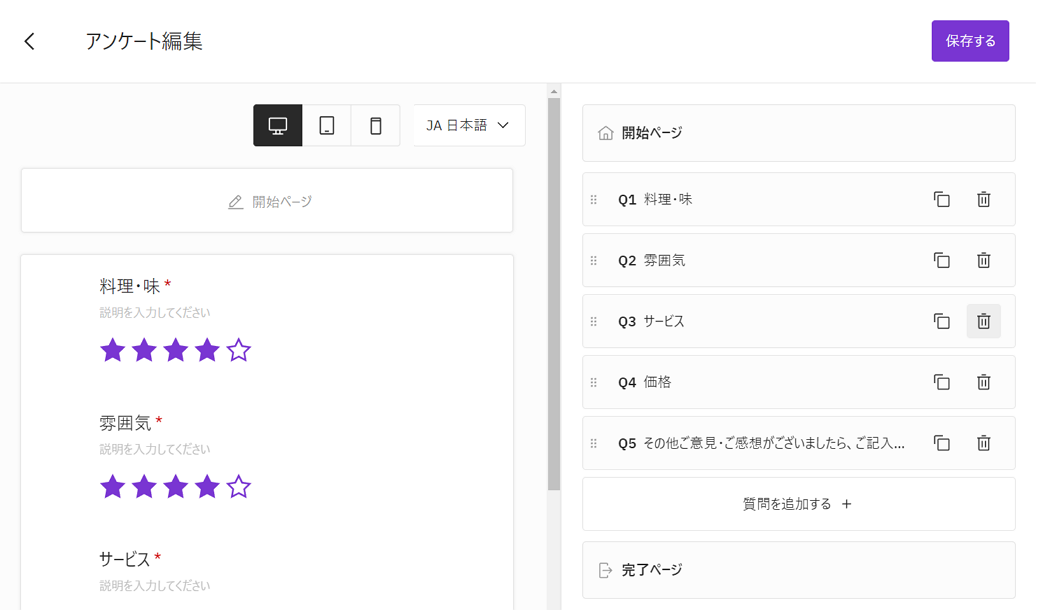The image size is (1038, 610).
Task: Open the JA 日本語 language dropdown
Action: coord(469,125)
